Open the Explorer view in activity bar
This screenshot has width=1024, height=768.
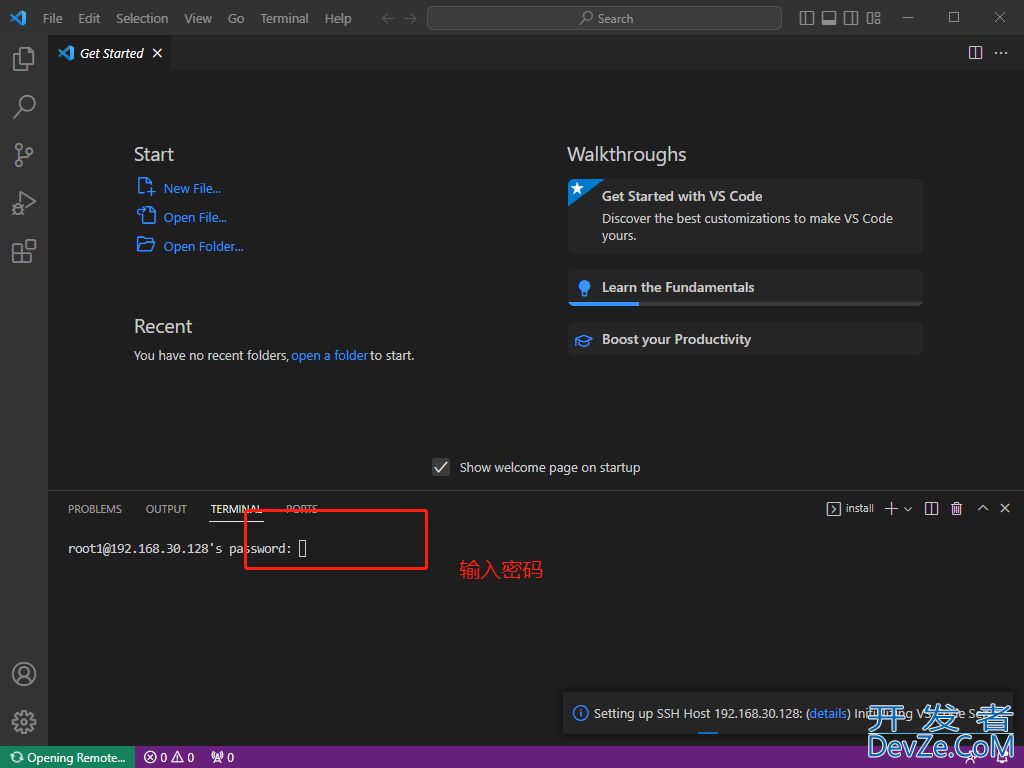point(24,59)
